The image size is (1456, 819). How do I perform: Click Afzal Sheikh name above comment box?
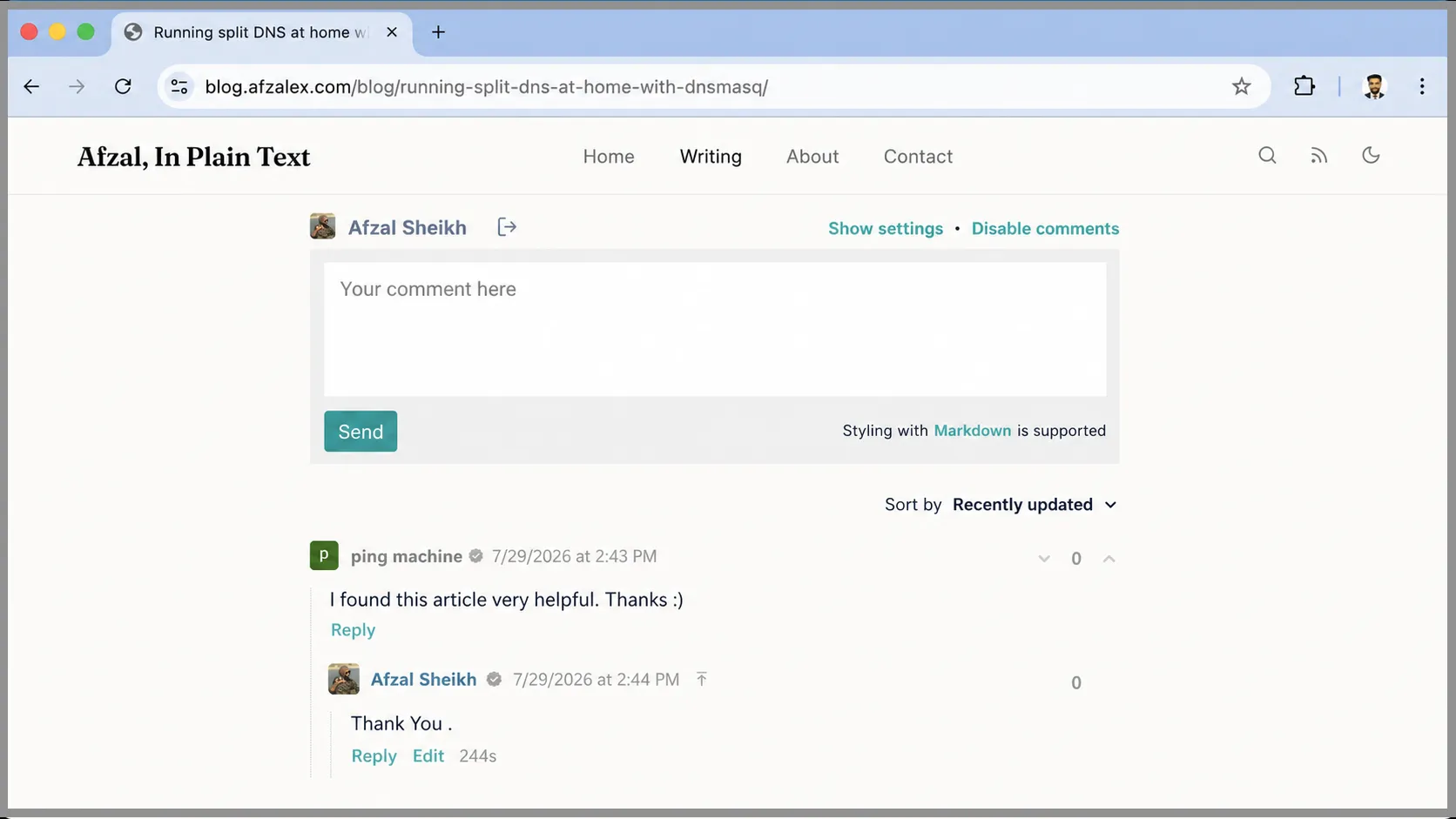408,228
